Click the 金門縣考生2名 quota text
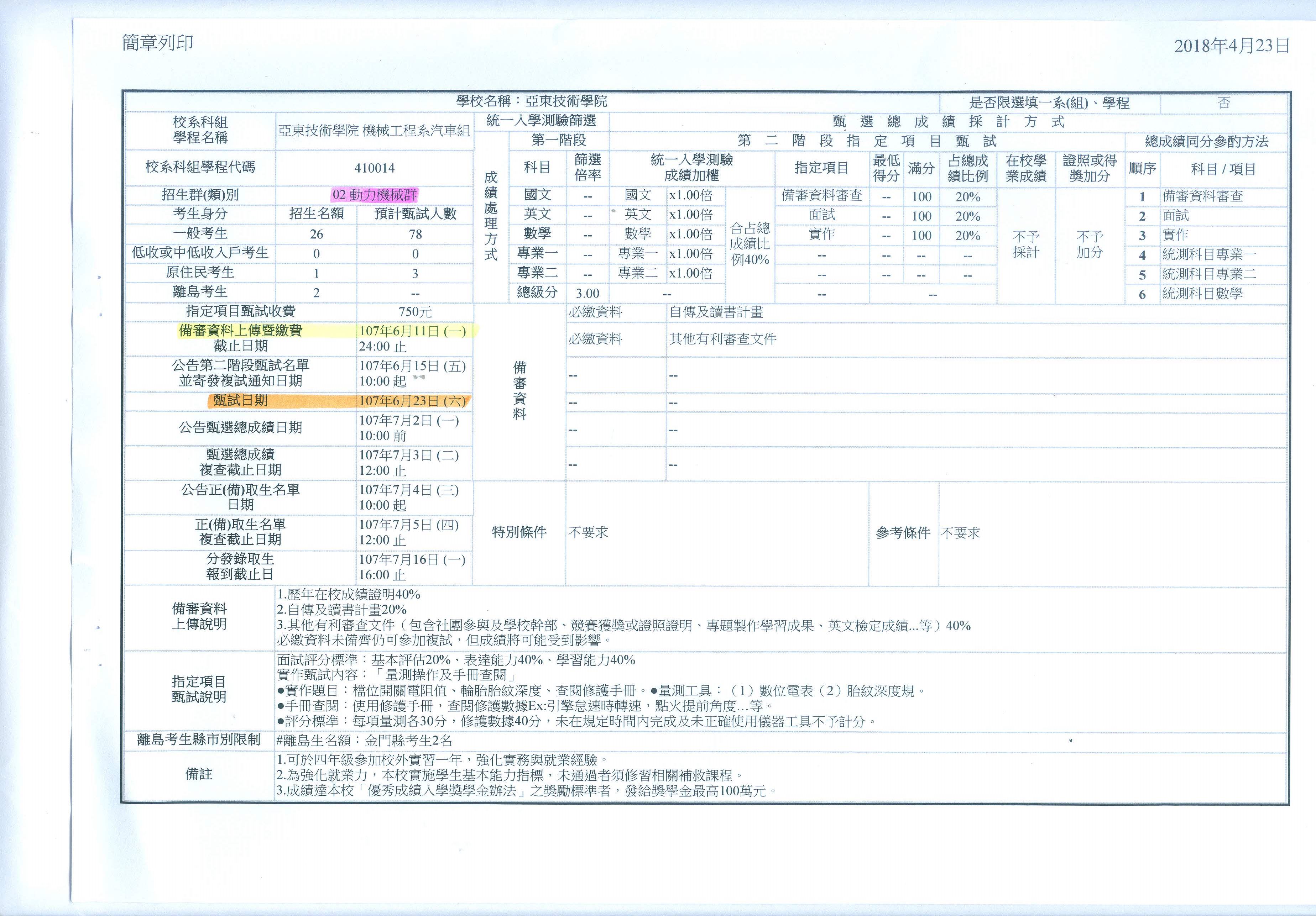Image resolution: width=1316 pixels, height=916 pixels. pos(409,741)
